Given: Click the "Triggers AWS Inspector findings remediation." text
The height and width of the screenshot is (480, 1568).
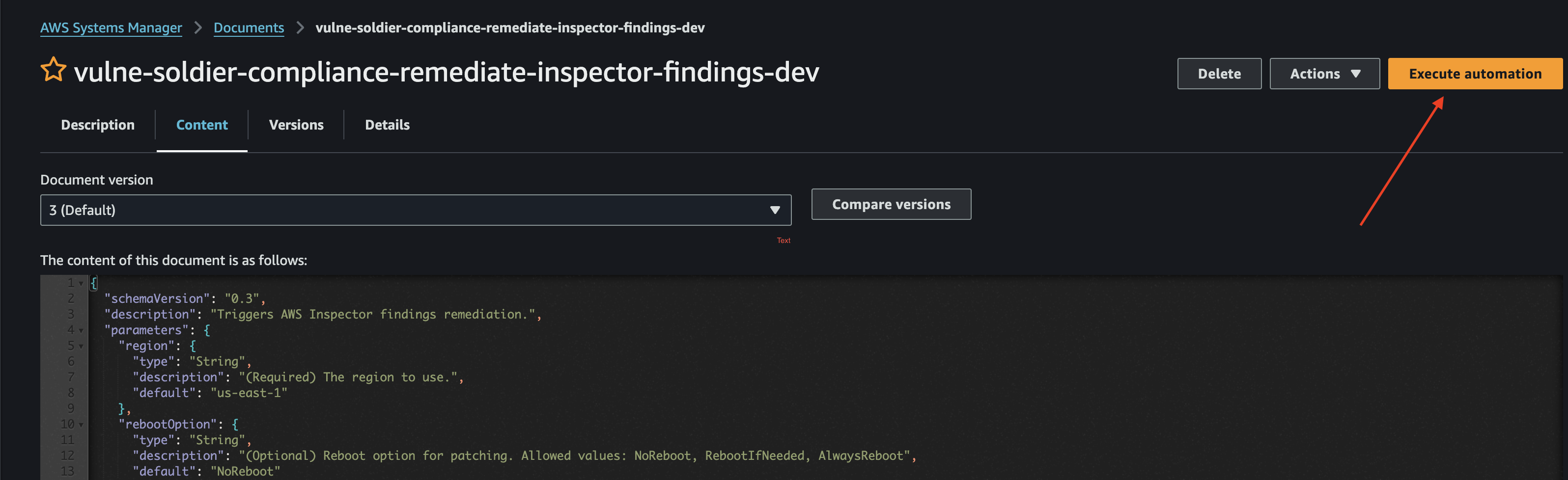Looking at the screenshot, I should [x=372, y=314].
